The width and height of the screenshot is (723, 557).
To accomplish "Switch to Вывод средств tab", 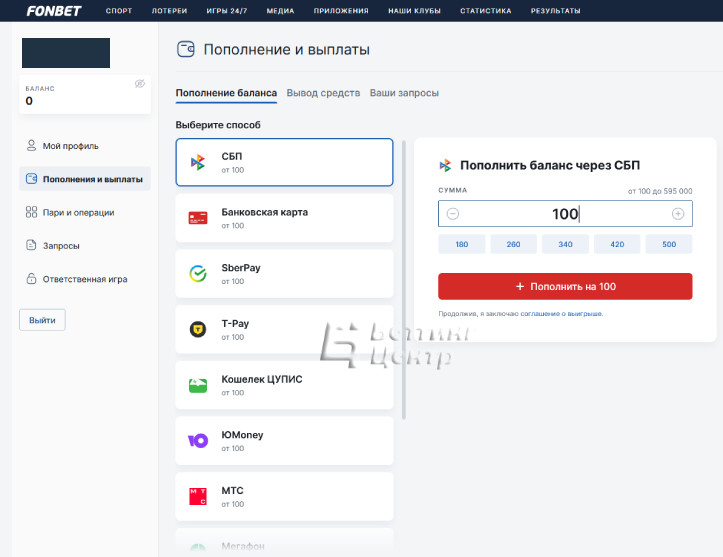I will coord(323,93).
